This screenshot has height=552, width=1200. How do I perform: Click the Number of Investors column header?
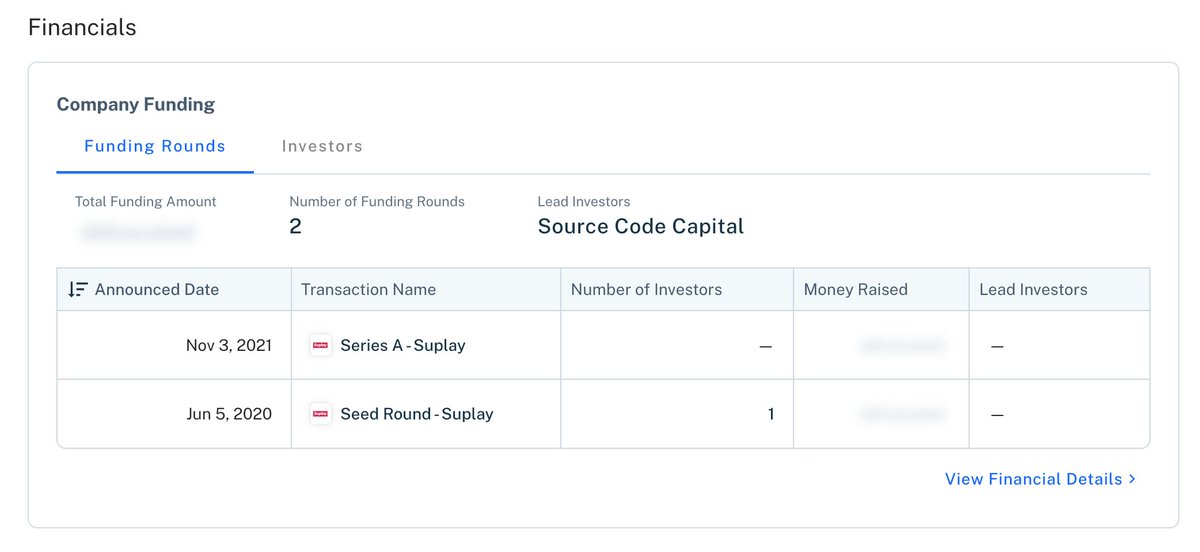click(x=646, y=290)
